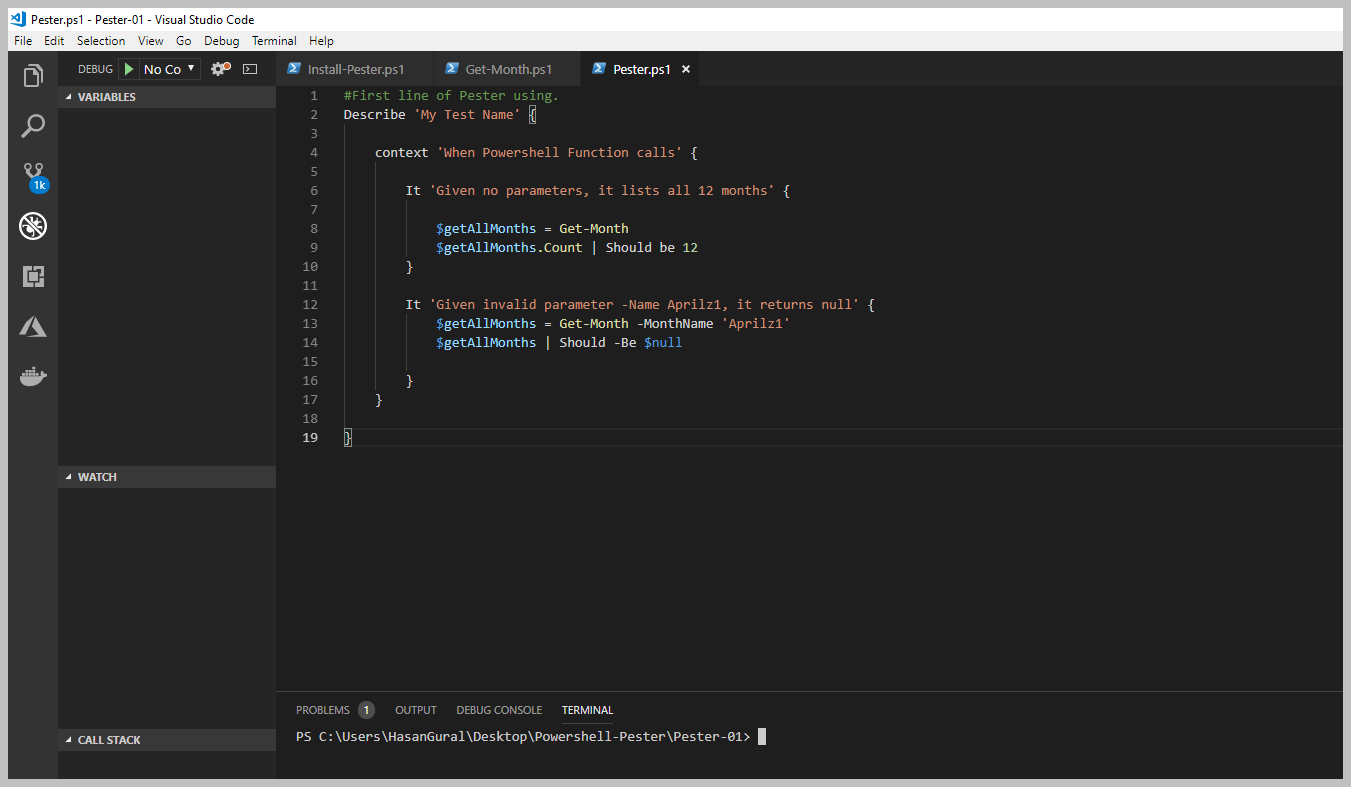Viewport: 1351px width, 787px height.
Task: Click the VS Code logo in title bar
Action: pyautogui.click(x=18, y=19)
